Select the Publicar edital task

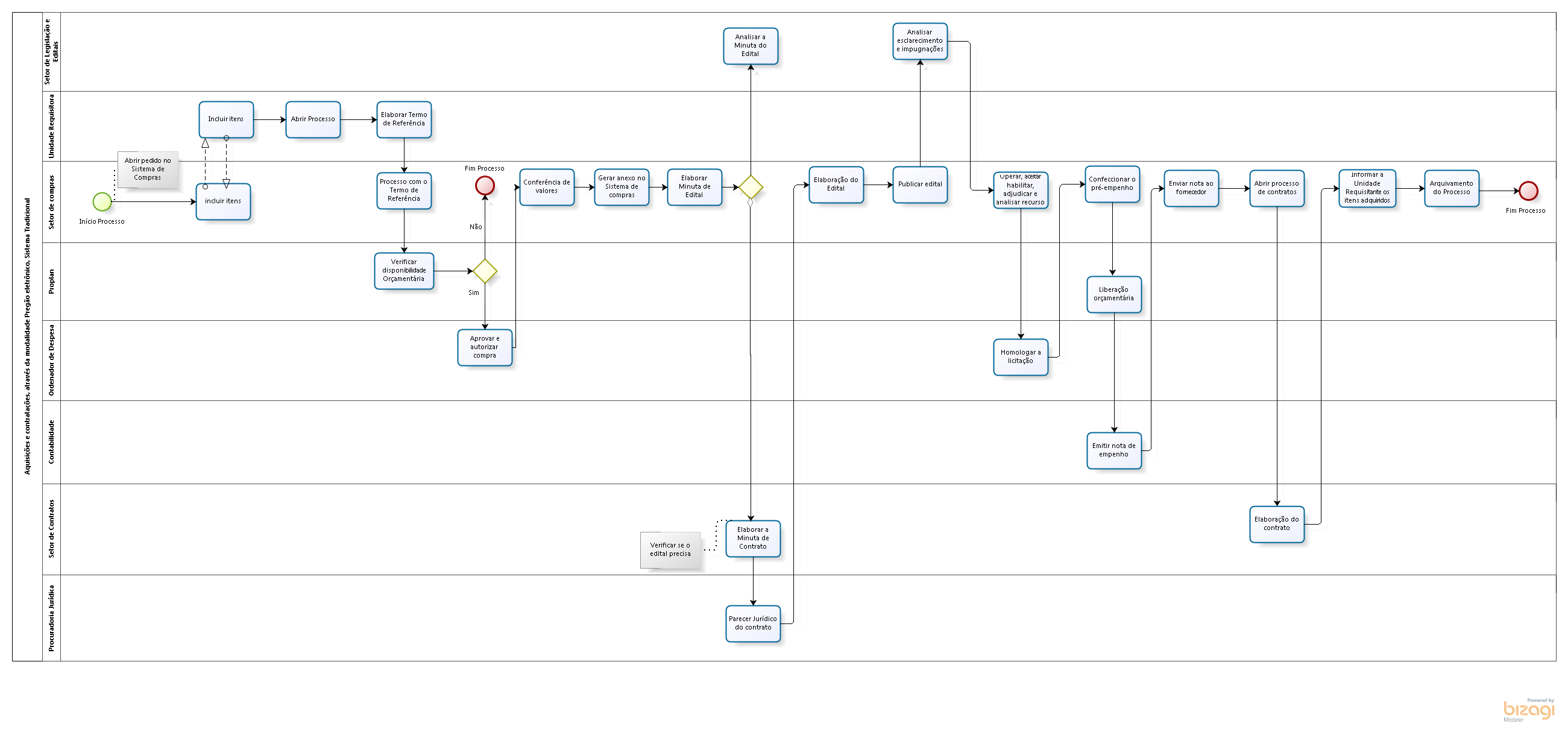[920, 185]
